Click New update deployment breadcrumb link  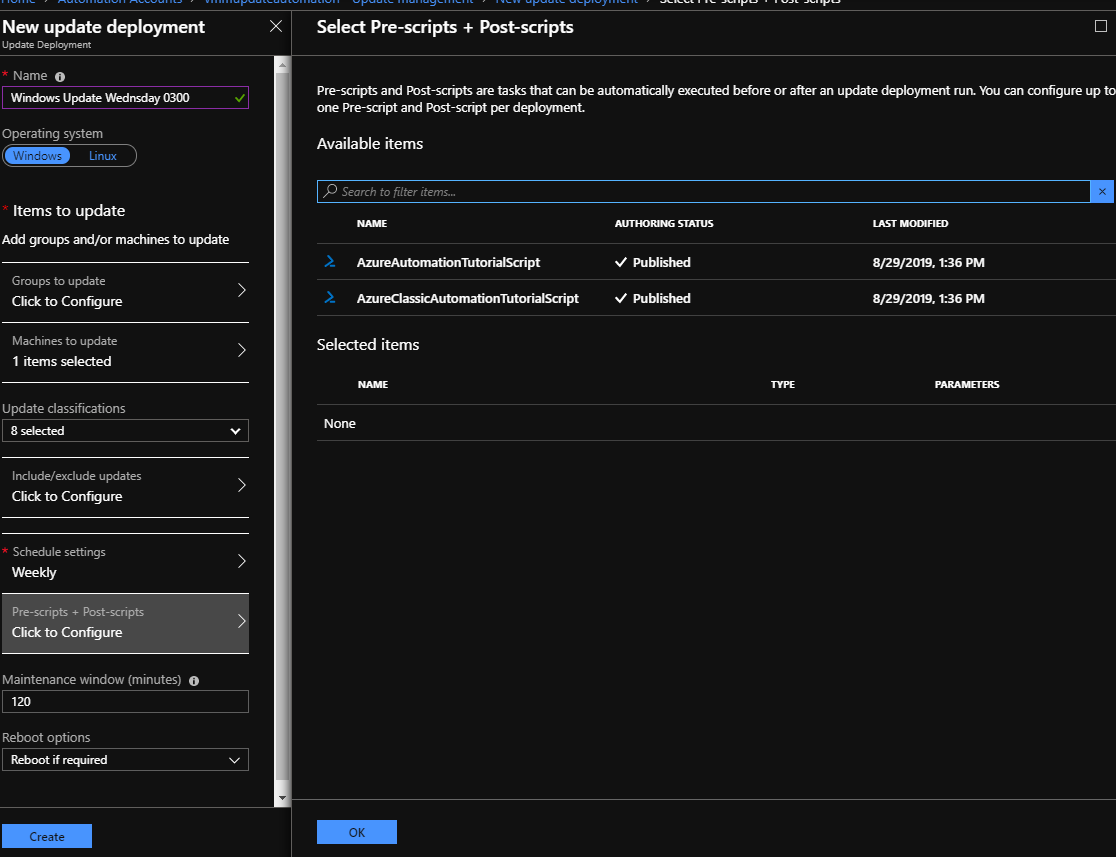point(567,3)
